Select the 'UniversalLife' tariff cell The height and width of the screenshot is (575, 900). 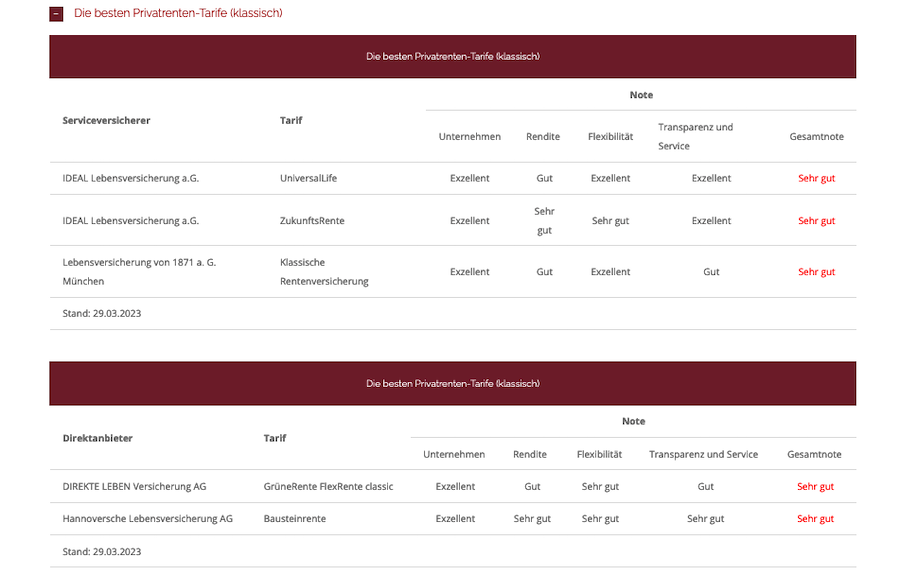coord(308,178)
